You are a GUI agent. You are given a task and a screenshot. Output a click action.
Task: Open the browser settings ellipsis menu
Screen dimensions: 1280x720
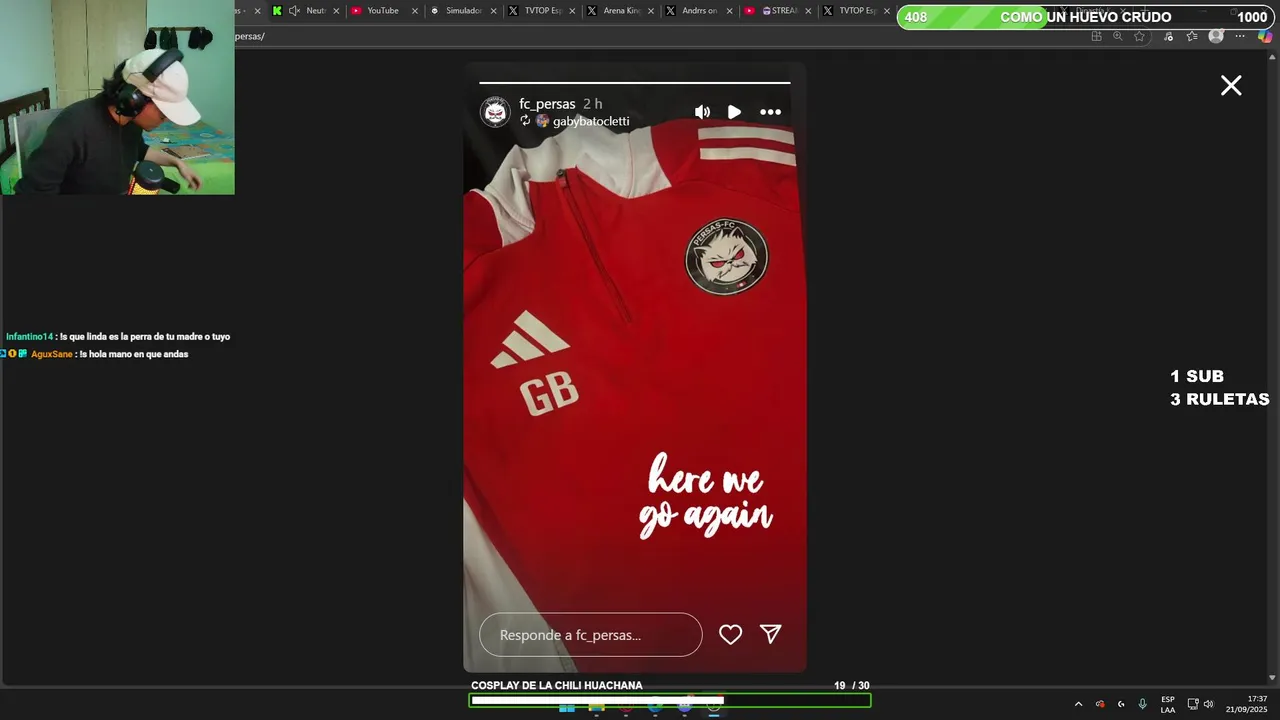point(1240,36)
